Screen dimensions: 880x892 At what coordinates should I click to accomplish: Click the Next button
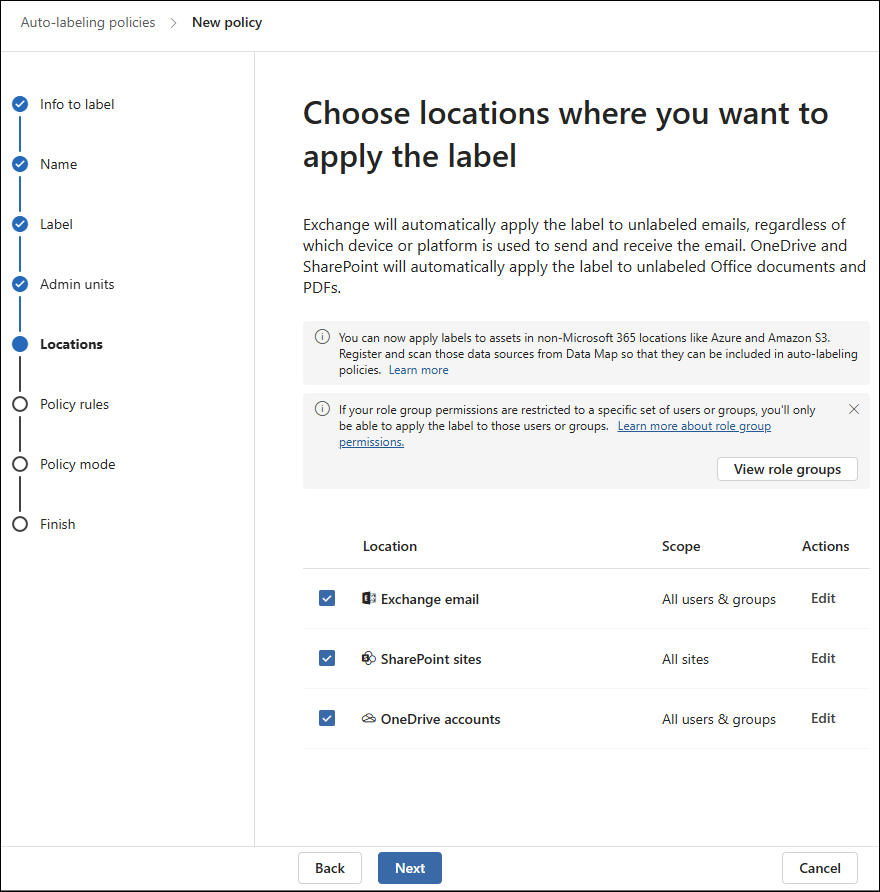[x=410, y=868]
